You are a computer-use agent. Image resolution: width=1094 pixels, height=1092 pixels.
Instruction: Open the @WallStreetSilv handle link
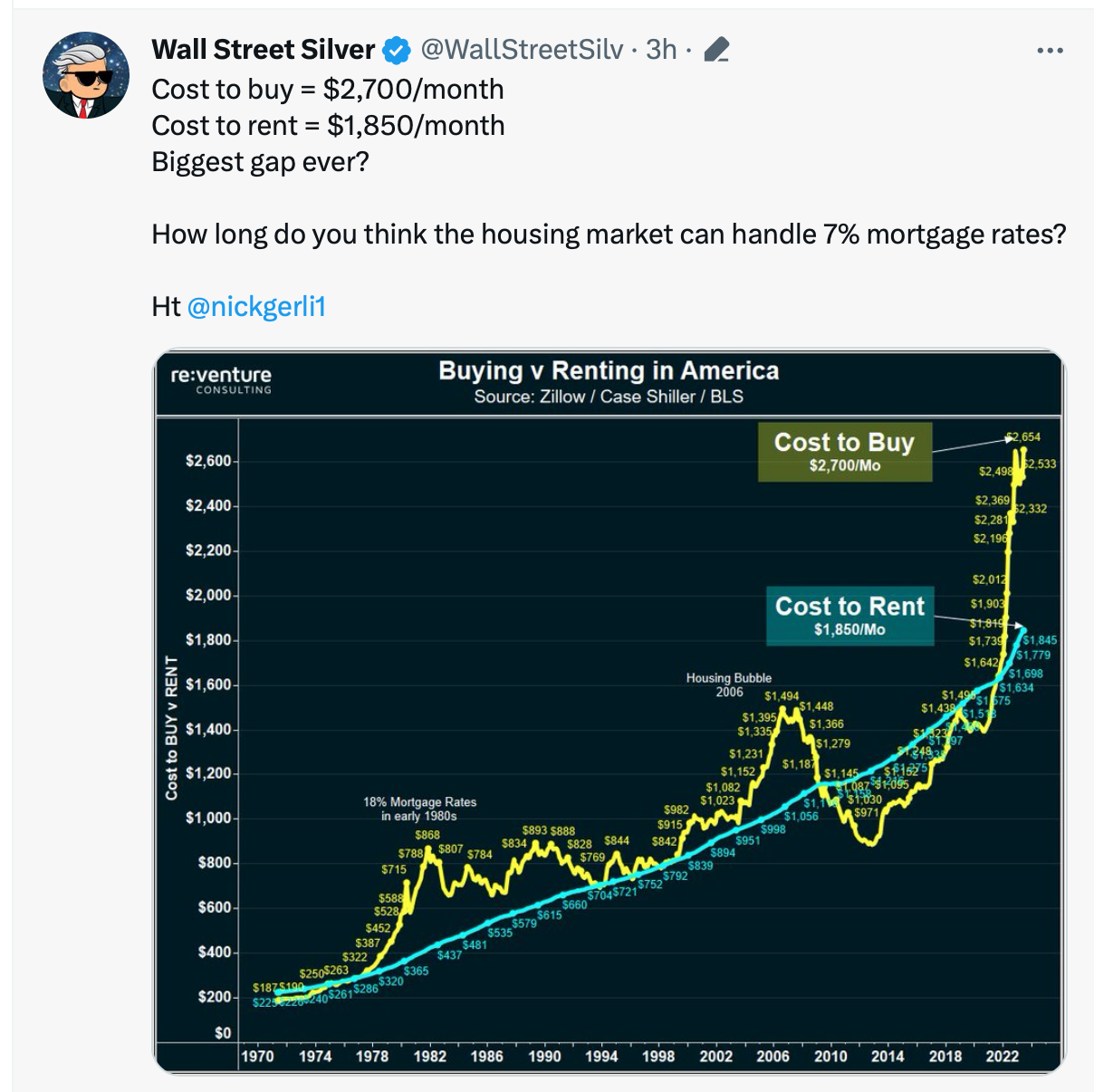[522, 50]
